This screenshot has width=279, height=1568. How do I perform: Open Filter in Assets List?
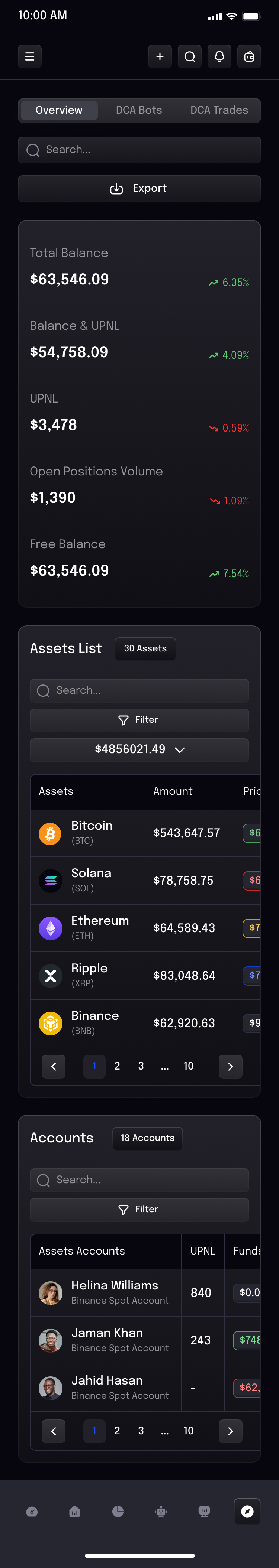coord(139,719)
